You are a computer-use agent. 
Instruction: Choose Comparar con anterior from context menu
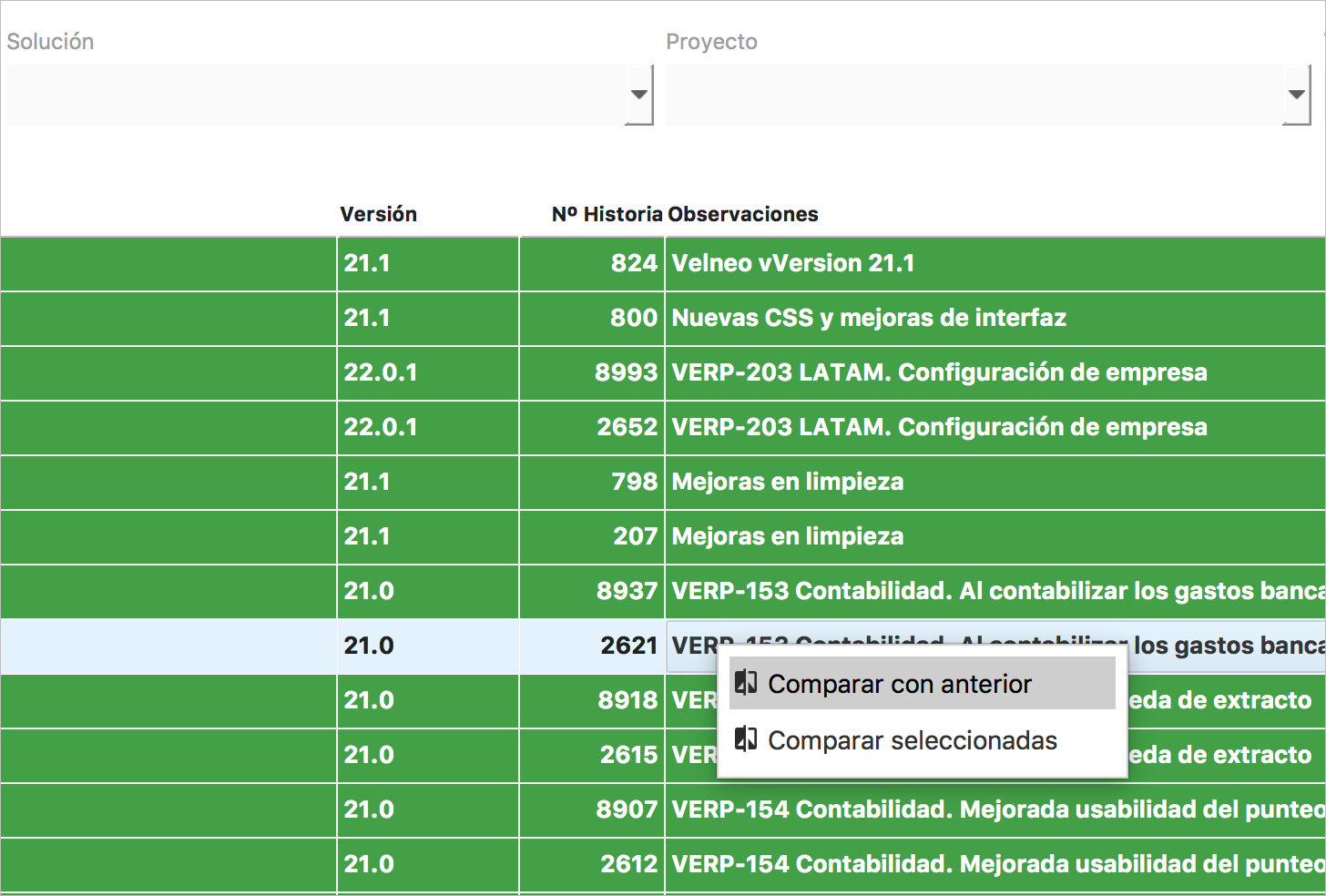[x=900, y=684]
